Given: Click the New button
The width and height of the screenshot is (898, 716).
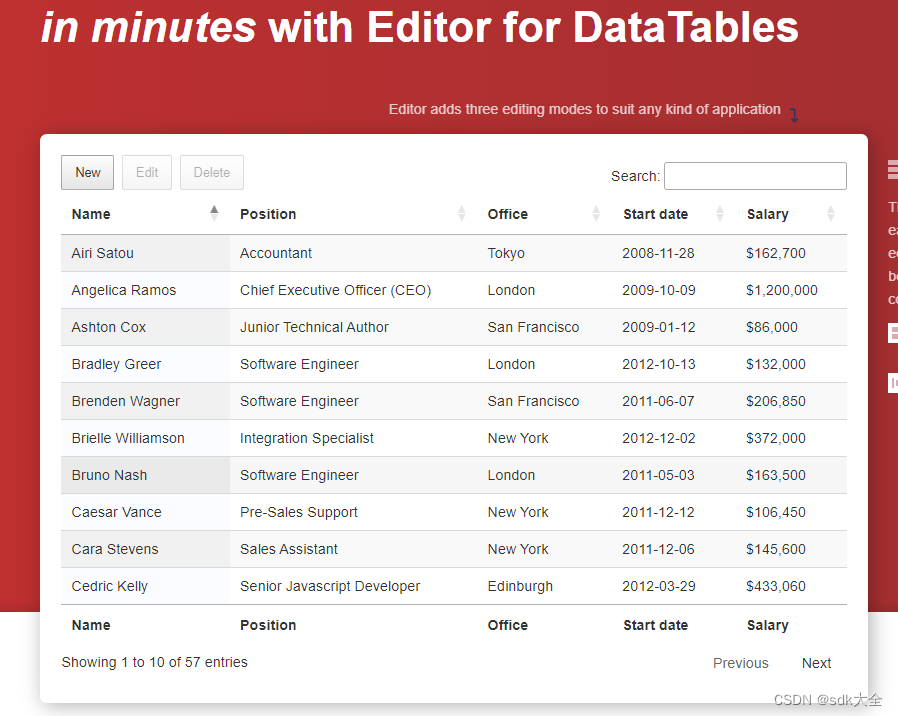Looking at the screenshot, I should pyautogui.click(x=88, y=172).
